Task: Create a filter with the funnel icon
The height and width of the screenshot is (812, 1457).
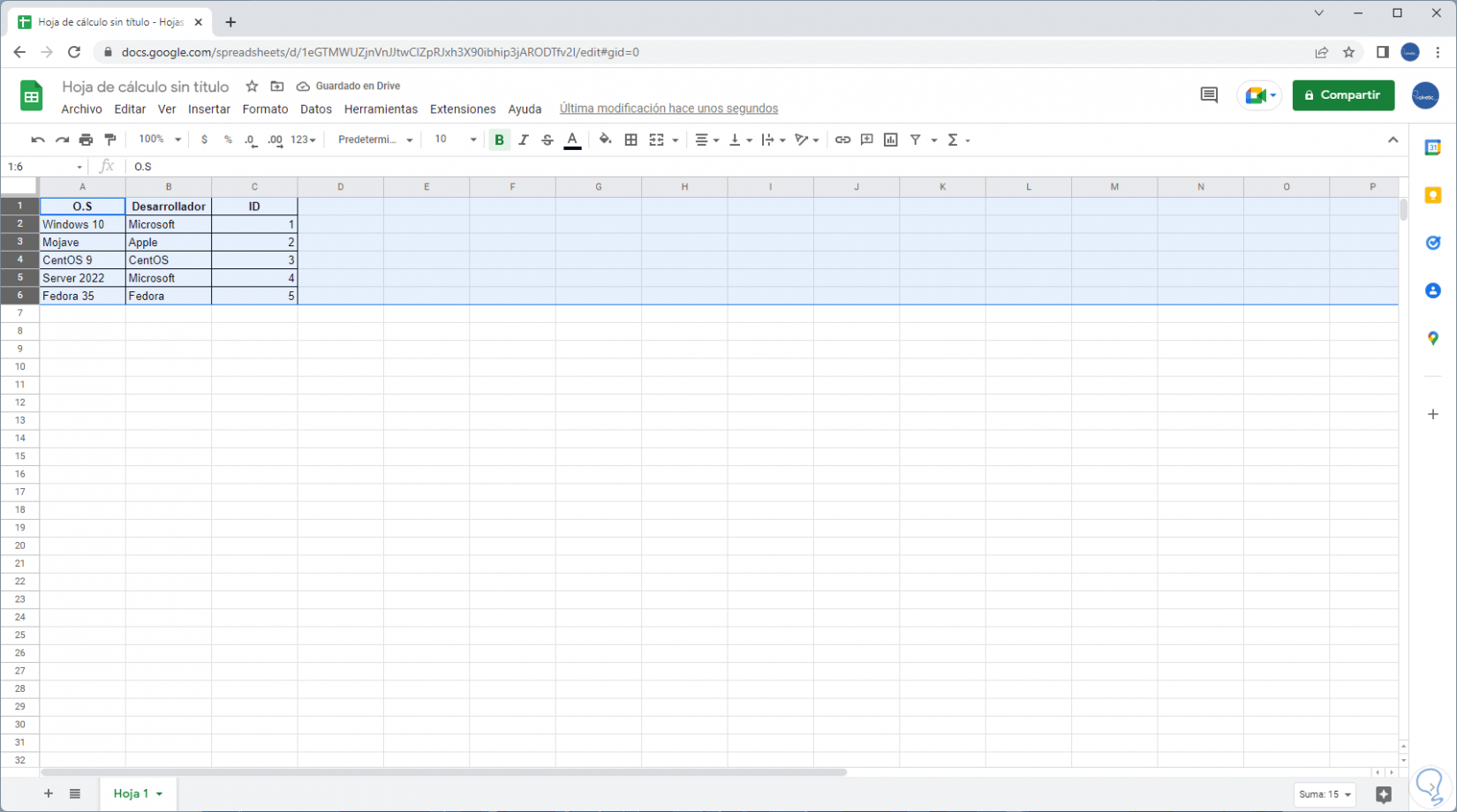Action: coord(916,139)
